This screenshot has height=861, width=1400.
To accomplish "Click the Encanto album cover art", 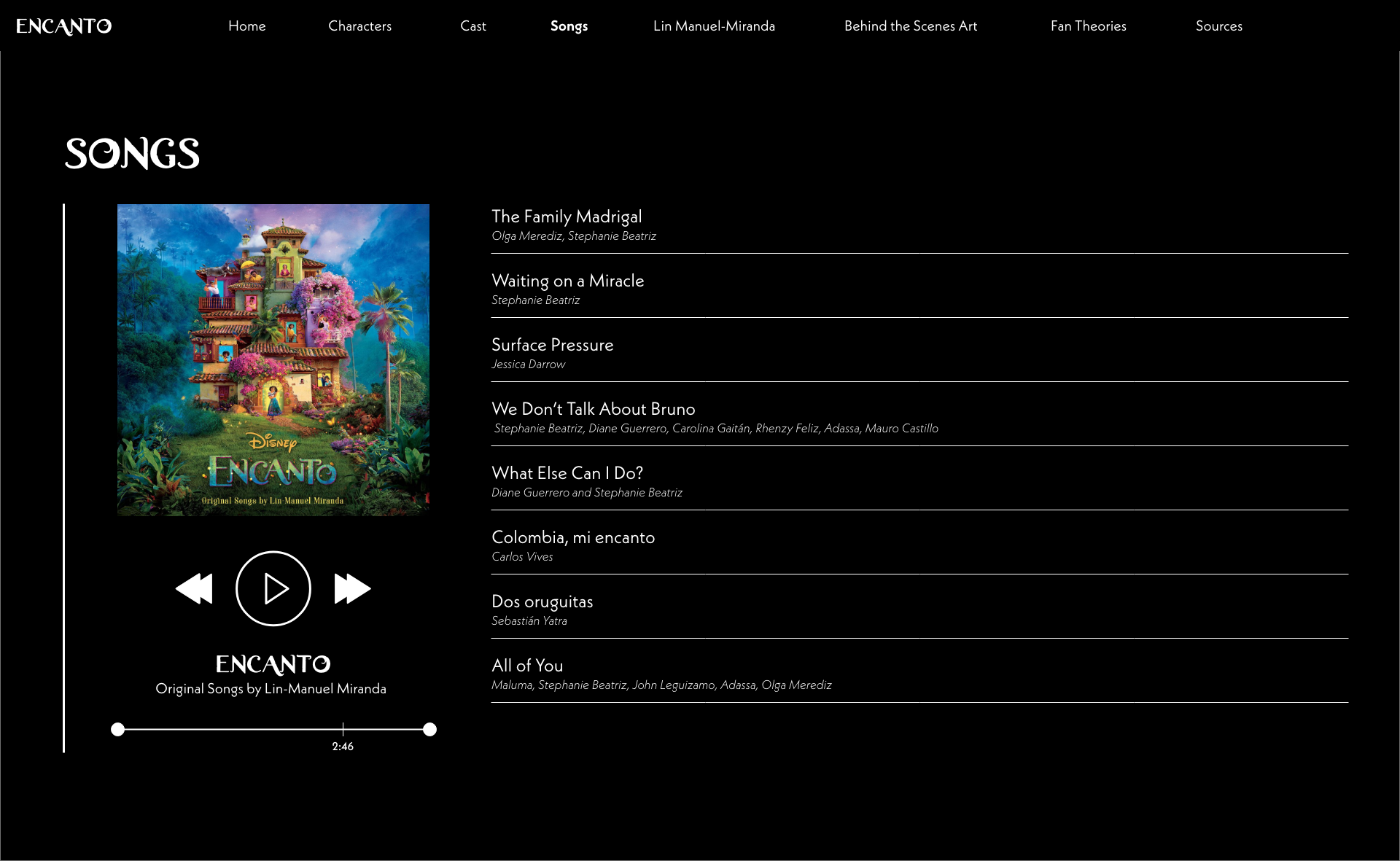I will [273, 360].
